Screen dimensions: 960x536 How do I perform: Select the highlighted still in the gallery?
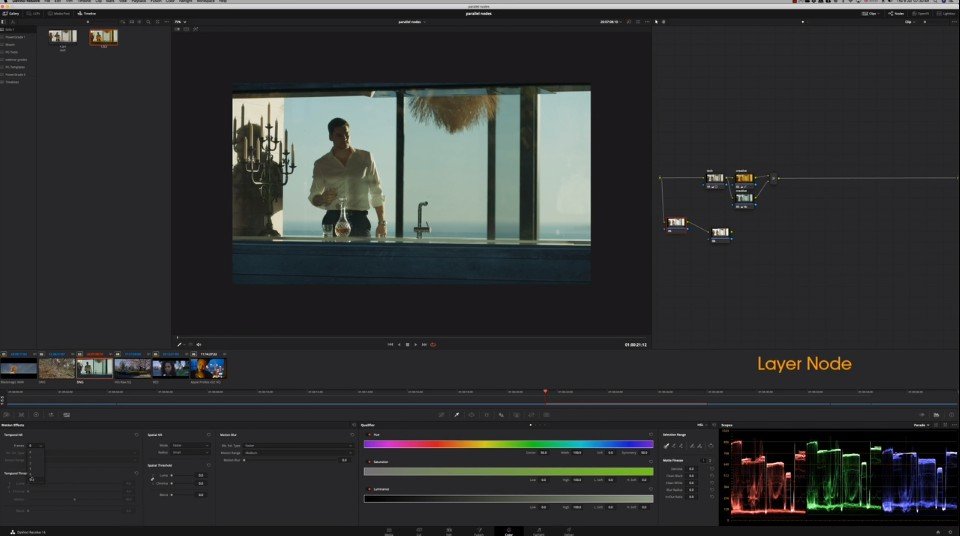click(x=103, y=37)
